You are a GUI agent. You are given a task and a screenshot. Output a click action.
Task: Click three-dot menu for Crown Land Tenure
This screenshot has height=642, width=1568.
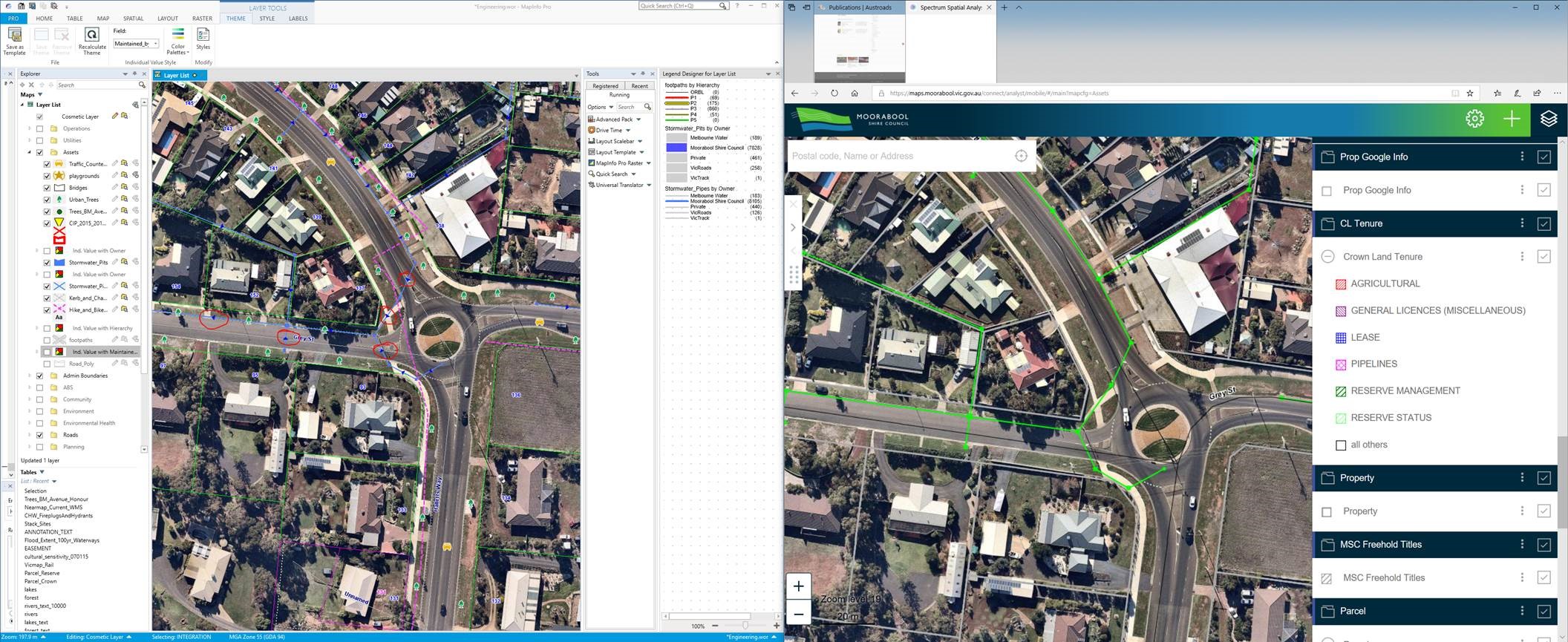point(1522,256)
